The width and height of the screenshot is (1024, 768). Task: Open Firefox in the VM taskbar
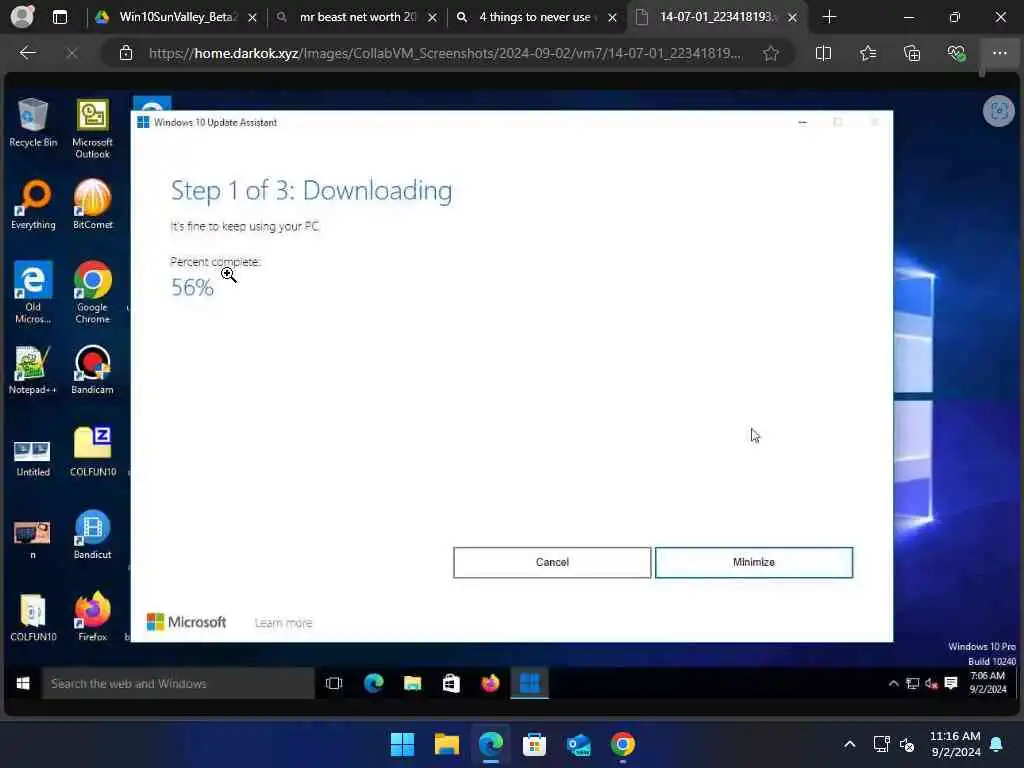coord(490,684)
